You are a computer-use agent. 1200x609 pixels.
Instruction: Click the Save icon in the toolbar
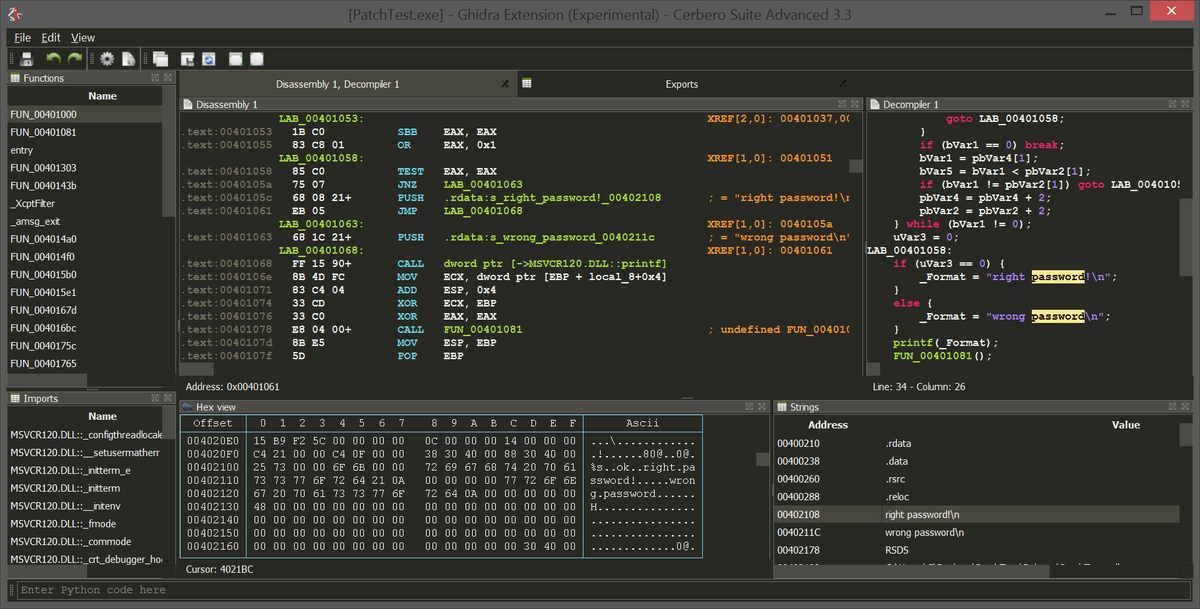(x=27, y=60)
